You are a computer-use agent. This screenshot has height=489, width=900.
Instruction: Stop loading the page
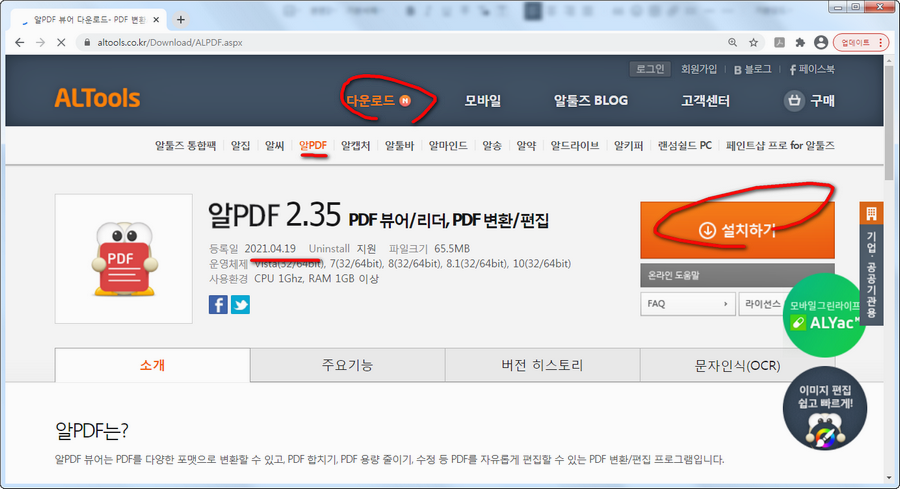pos(61,42)
